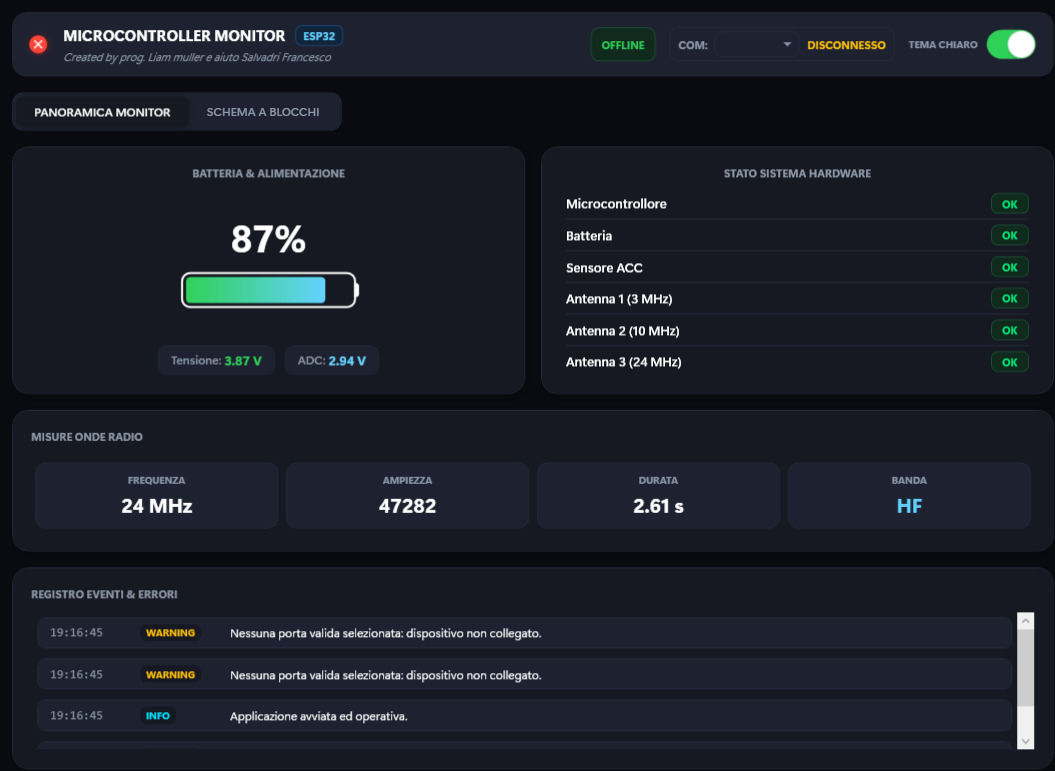Click the 'Applicazione avviata ed operativa.' log message
Viewport: 1055px width, 771px height.
[x=319, y=717]
